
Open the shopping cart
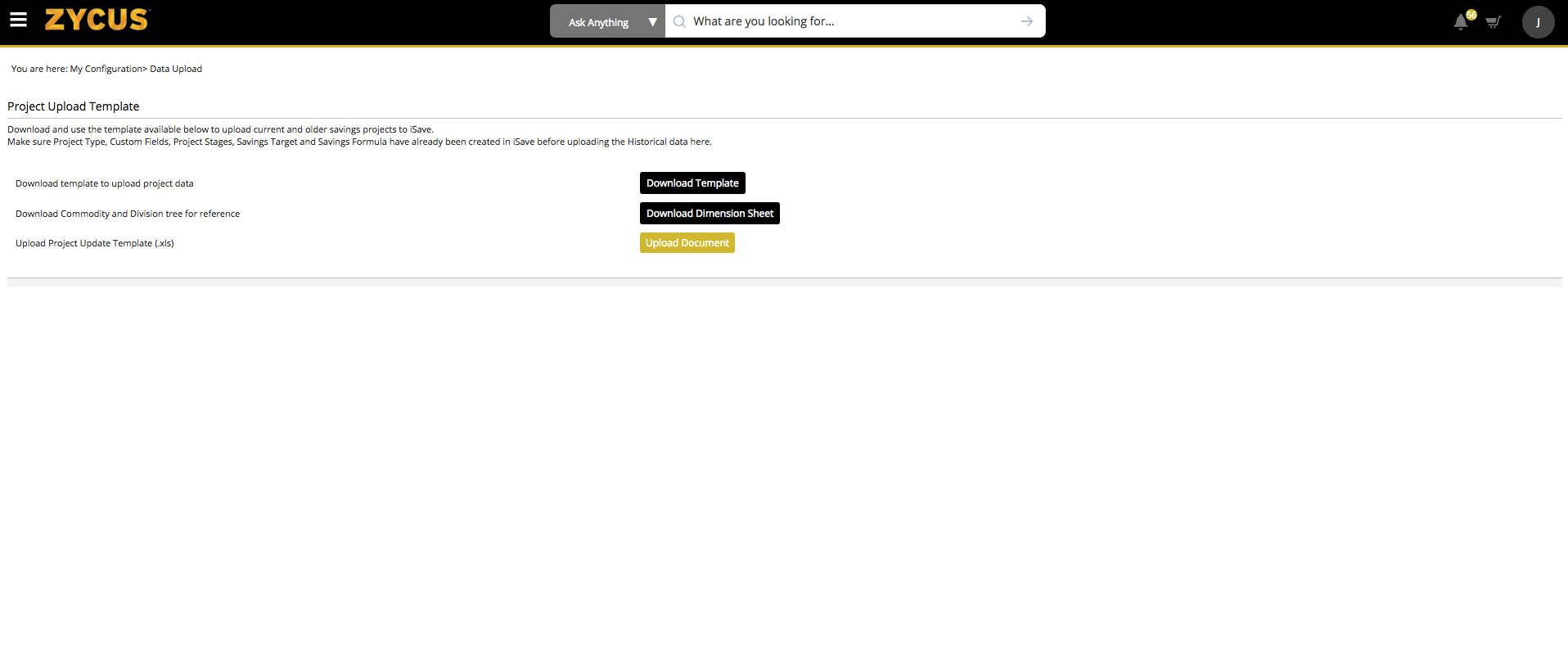point(1493,23)
